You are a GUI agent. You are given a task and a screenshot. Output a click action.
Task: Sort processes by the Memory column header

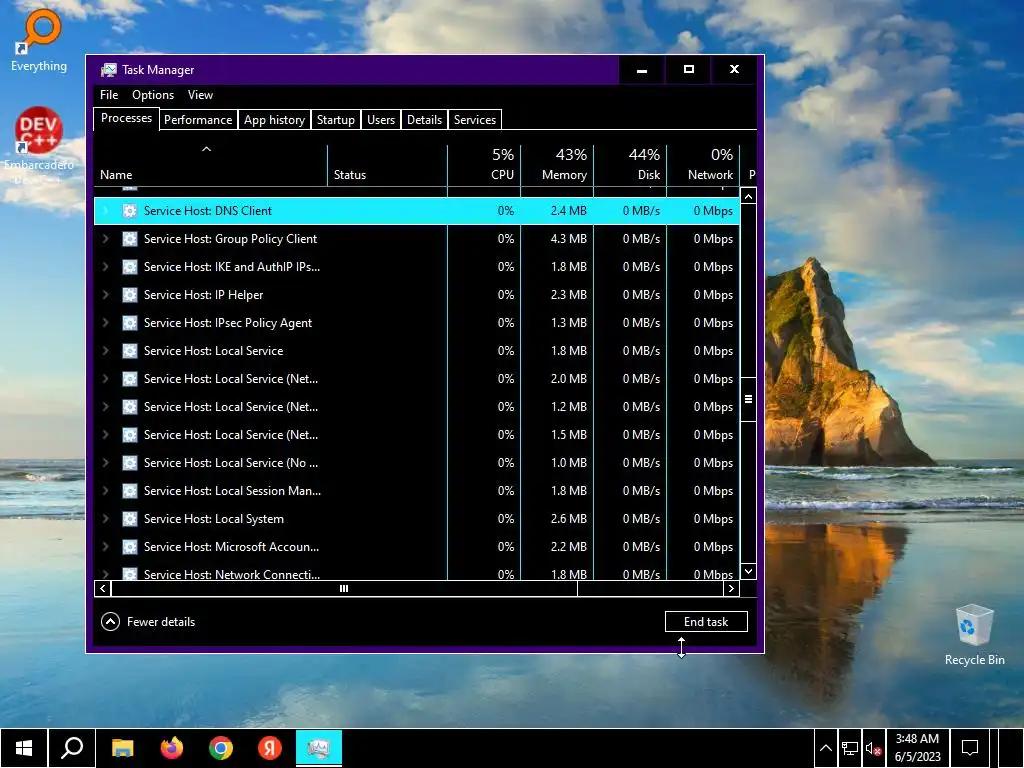557,166
